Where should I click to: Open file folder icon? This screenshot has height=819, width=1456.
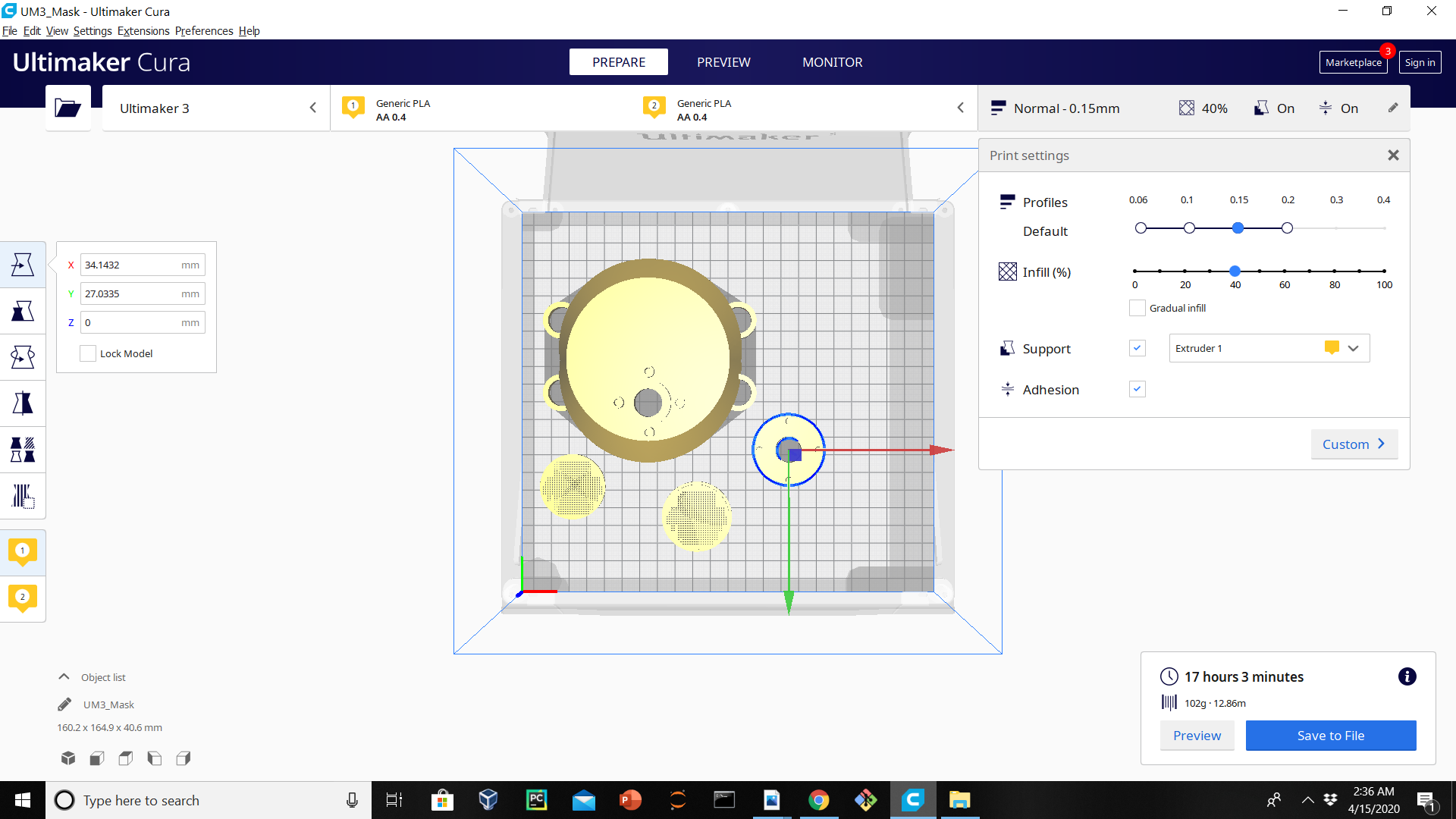coord(68,108)
